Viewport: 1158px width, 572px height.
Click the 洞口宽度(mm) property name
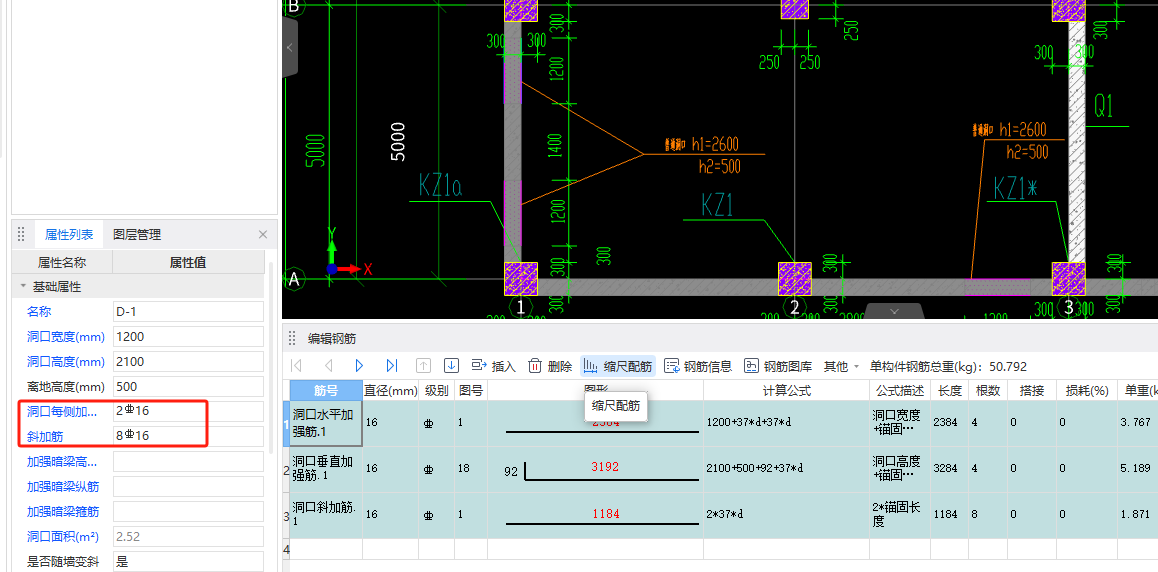tap(66, 337)
